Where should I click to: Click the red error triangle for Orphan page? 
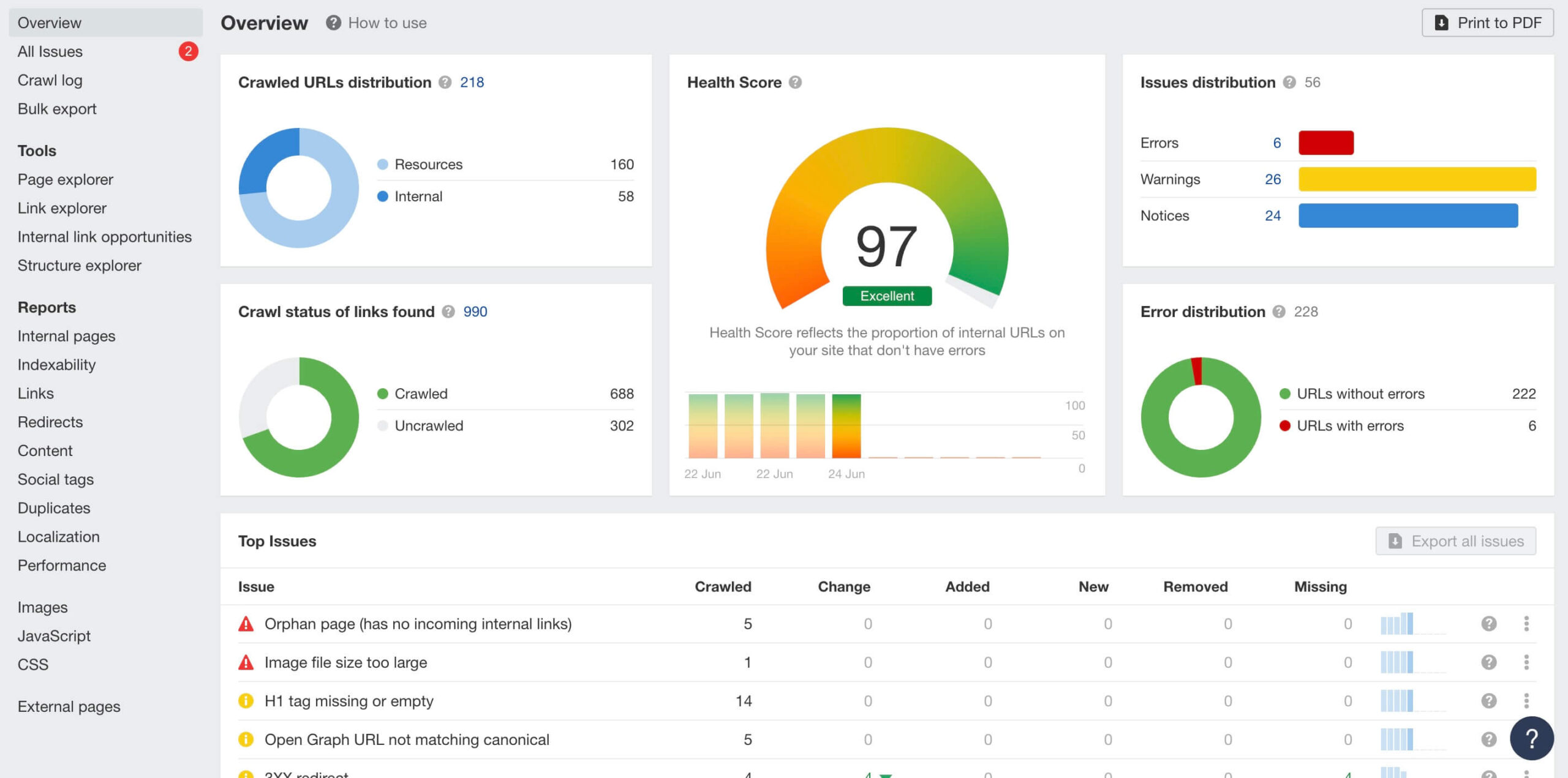pos(246,624)
